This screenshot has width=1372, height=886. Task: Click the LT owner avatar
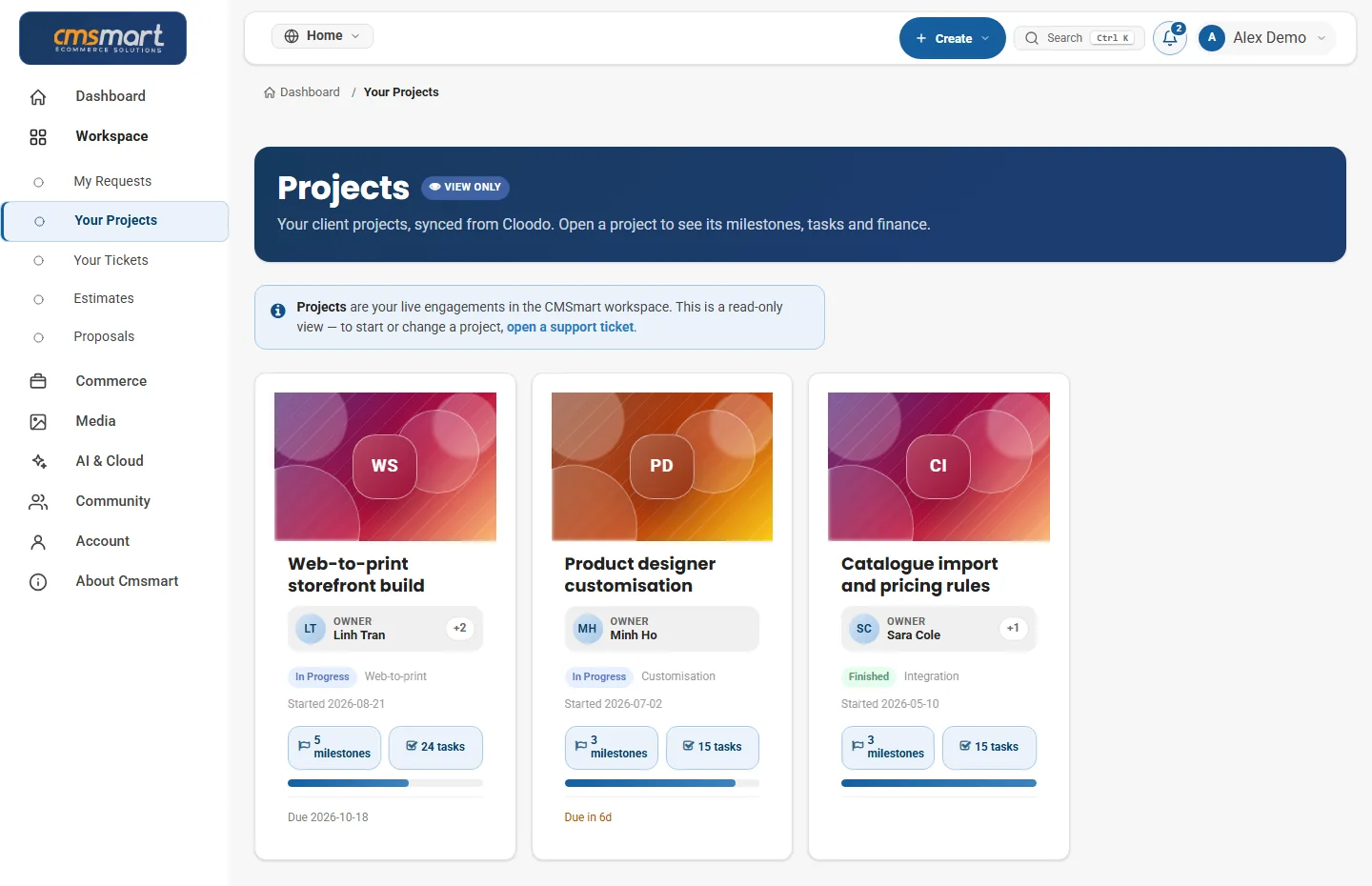tap(311, 629)
